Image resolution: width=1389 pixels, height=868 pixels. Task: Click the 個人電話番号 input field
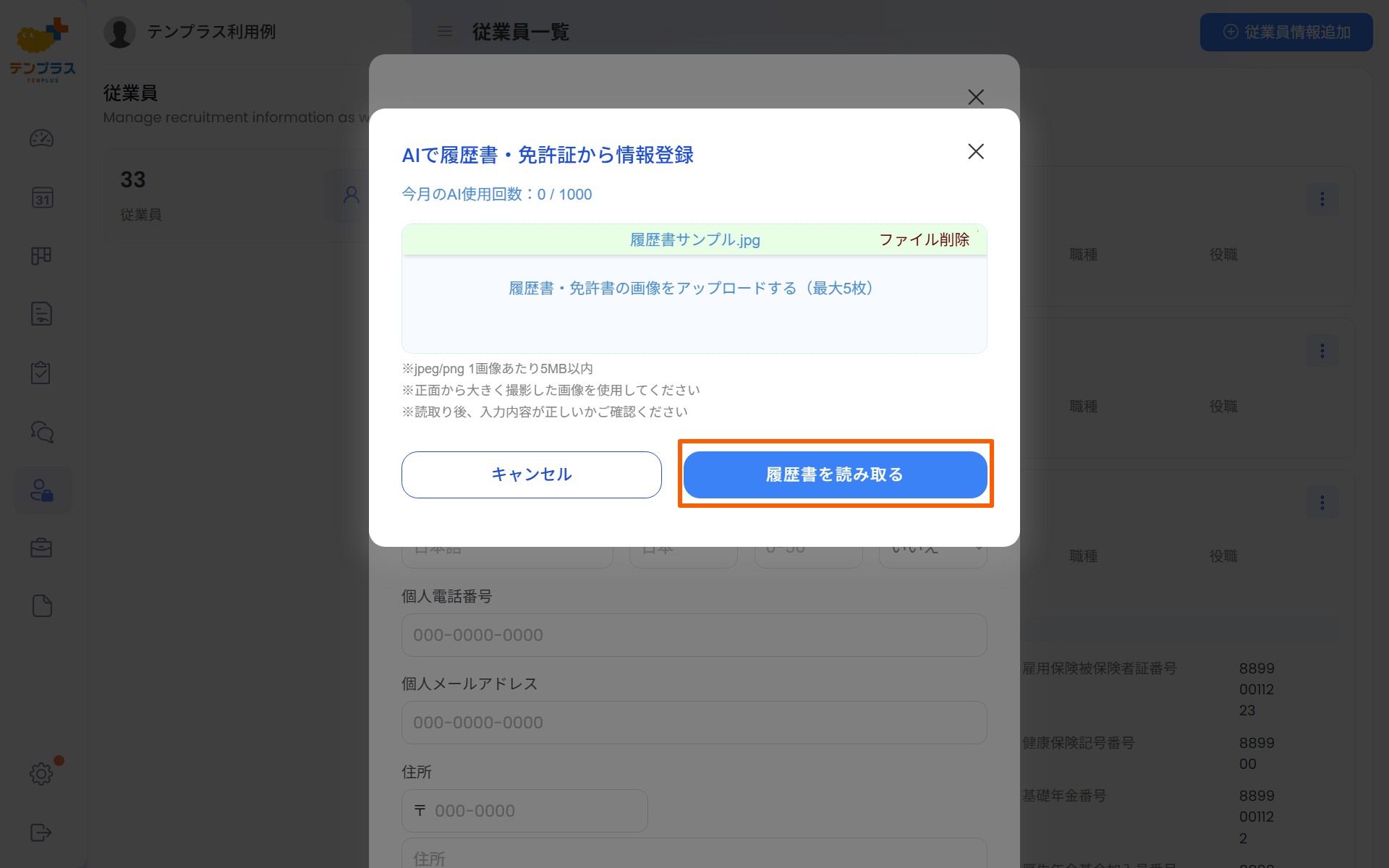coord(694,635)
